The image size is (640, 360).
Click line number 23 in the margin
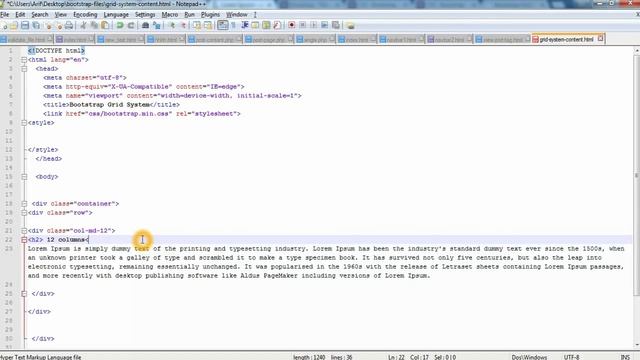pos(9,249)
